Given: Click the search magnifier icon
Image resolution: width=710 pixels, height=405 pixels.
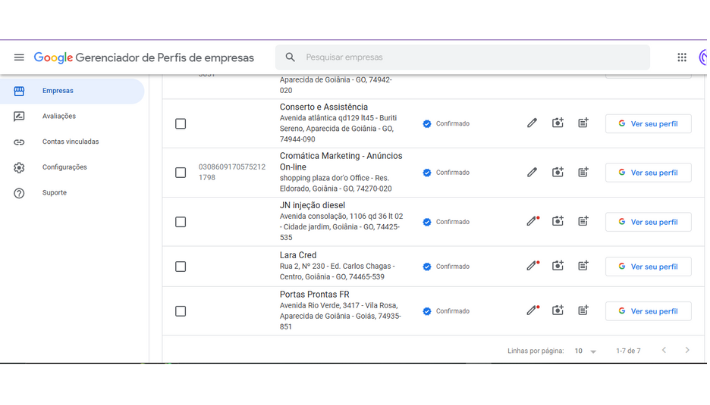Looking at the screenshot, I should [290, 57].
